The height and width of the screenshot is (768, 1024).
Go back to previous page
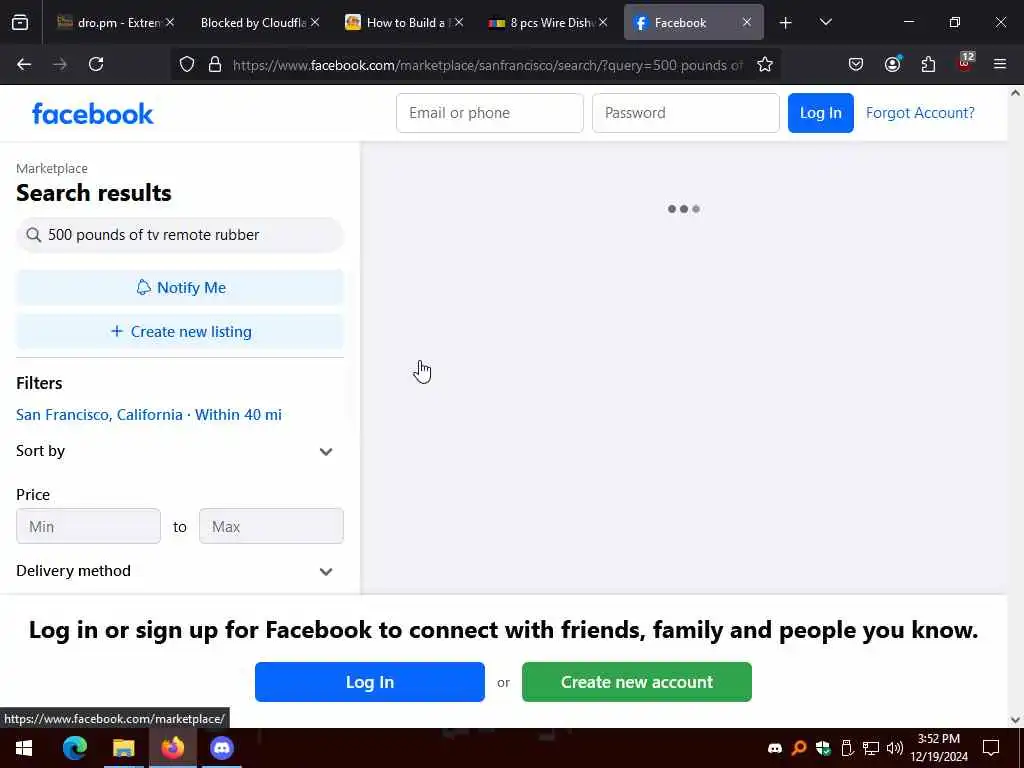(24, 64)
